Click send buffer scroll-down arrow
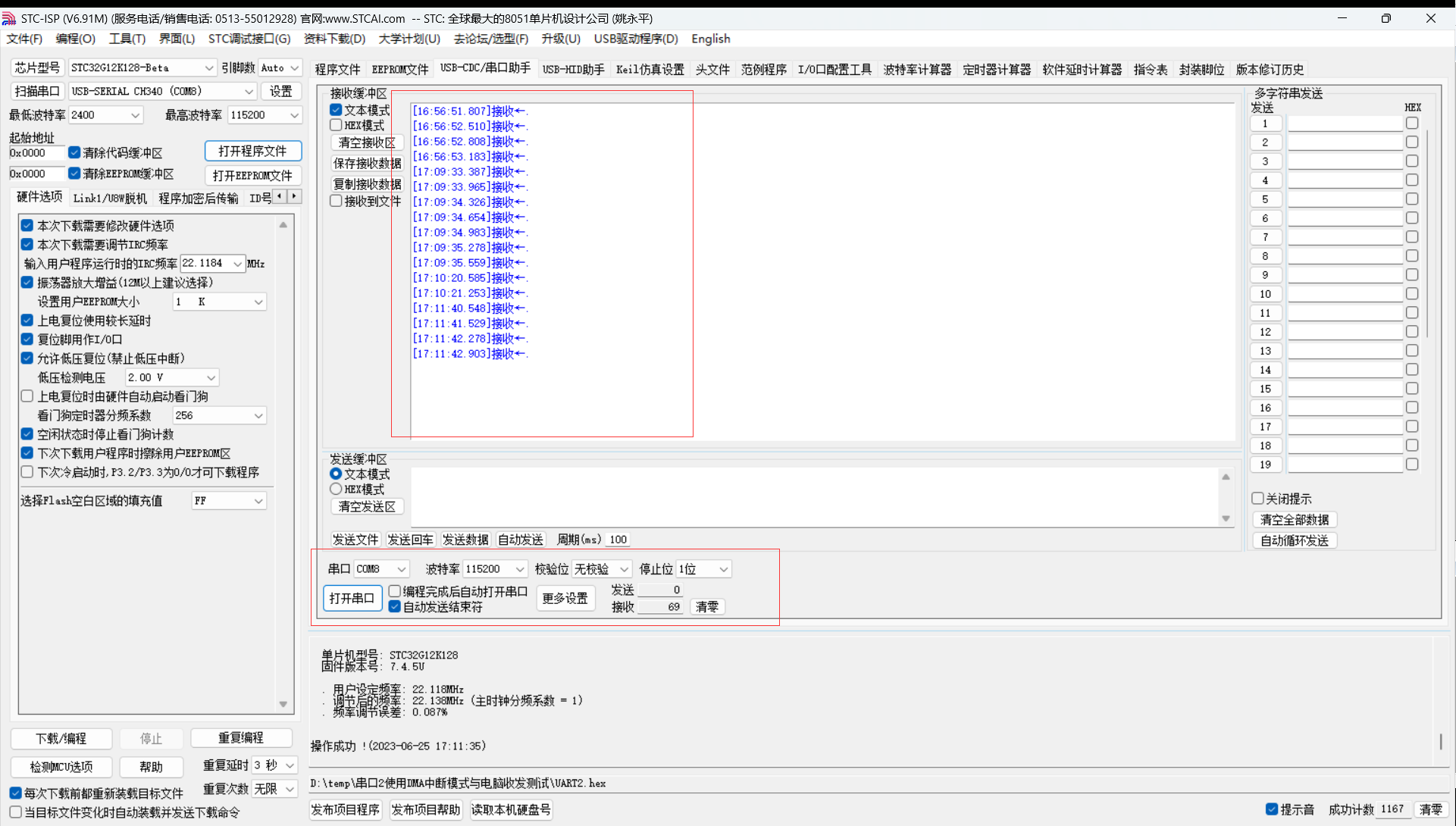The image size is (1456, 826). pyautogui.click(x=1226, y=519)
